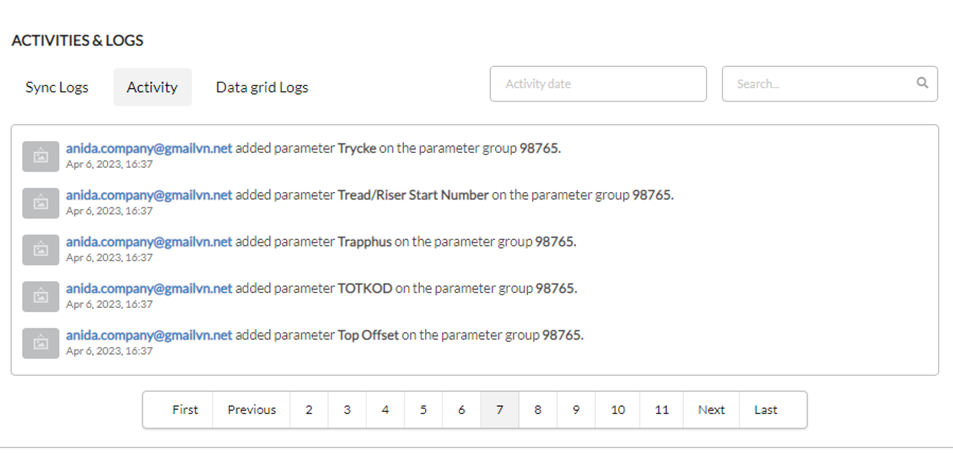Jump to page 2
953x466 pixels.
coord(309,409)
